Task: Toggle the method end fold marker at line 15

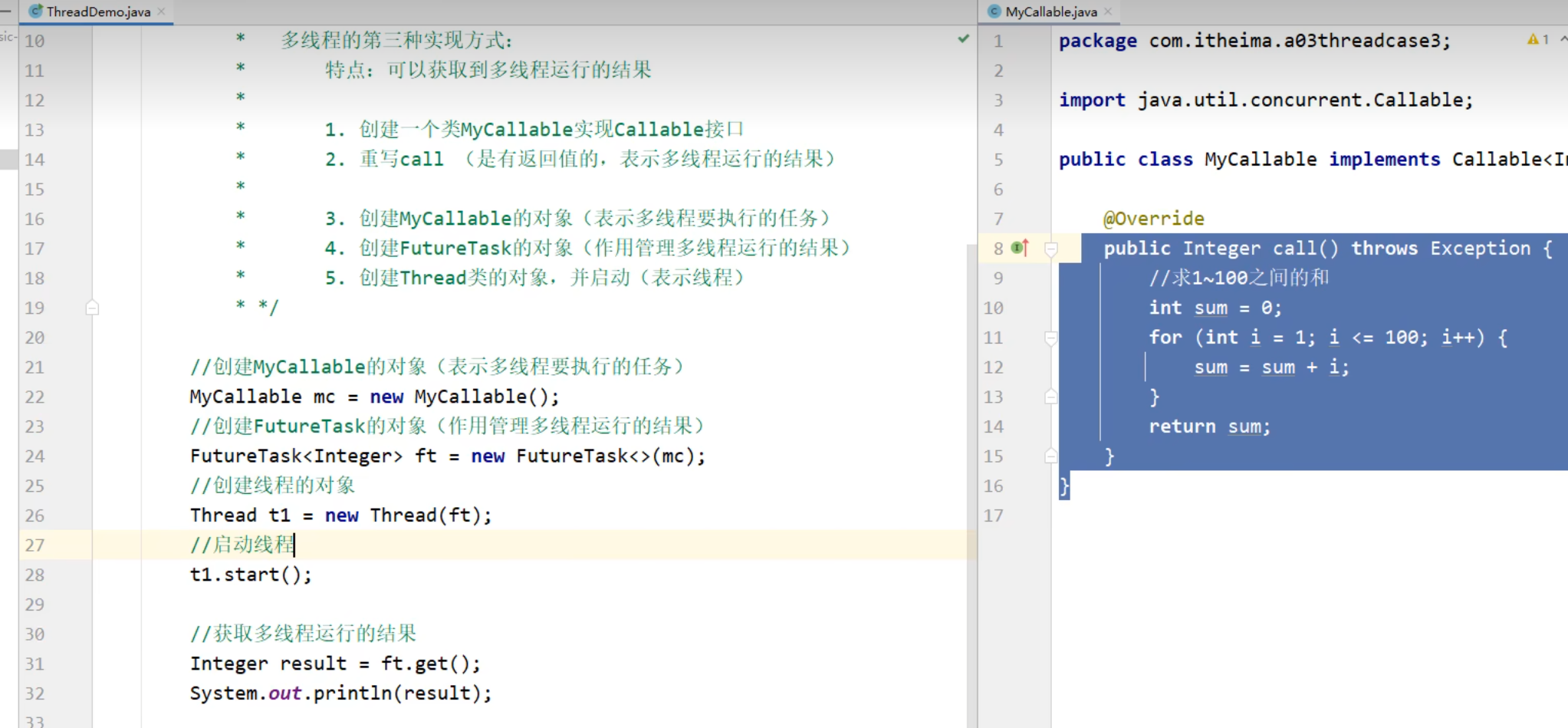Action: [1051, 456]
